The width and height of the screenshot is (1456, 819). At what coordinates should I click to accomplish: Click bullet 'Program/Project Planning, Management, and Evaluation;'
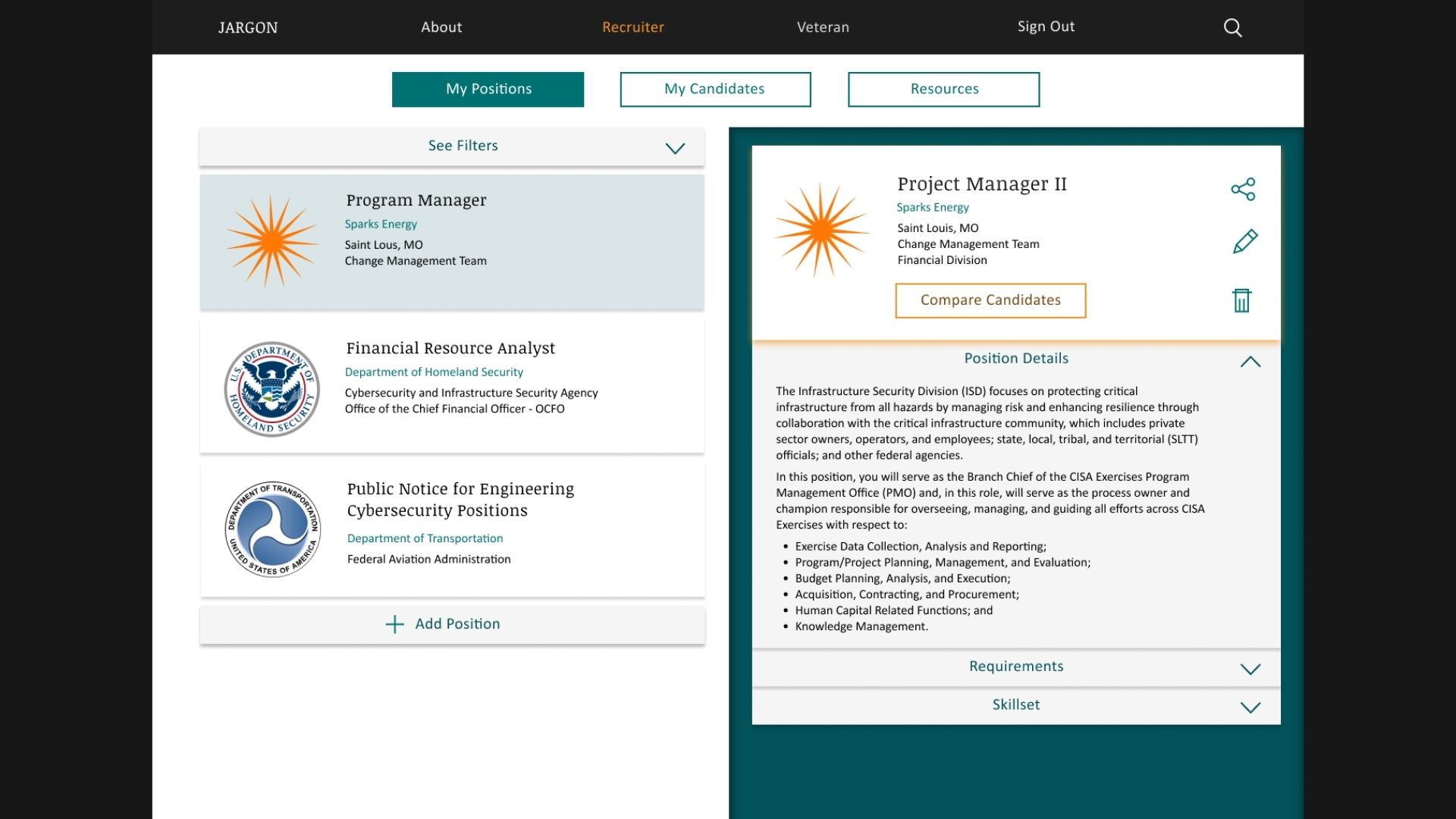(x=943, y=563)
